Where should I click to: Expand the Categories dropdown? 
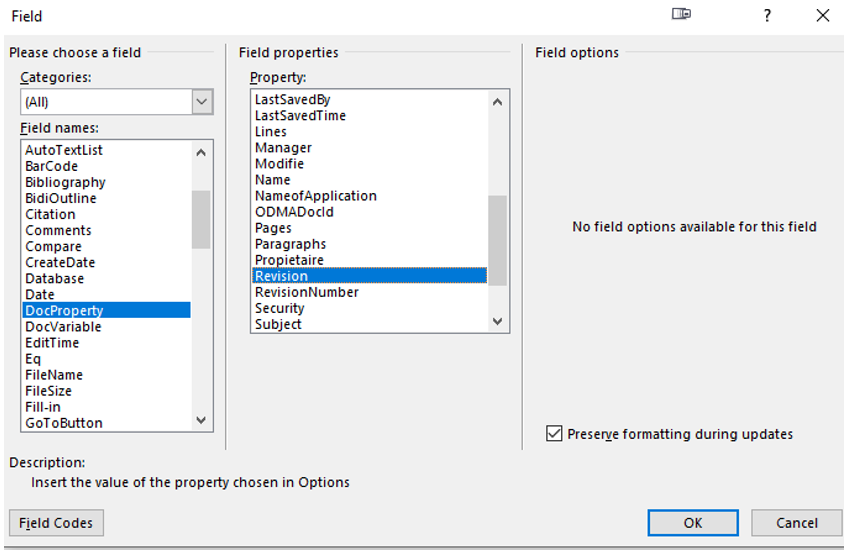(x=202, y=102)
